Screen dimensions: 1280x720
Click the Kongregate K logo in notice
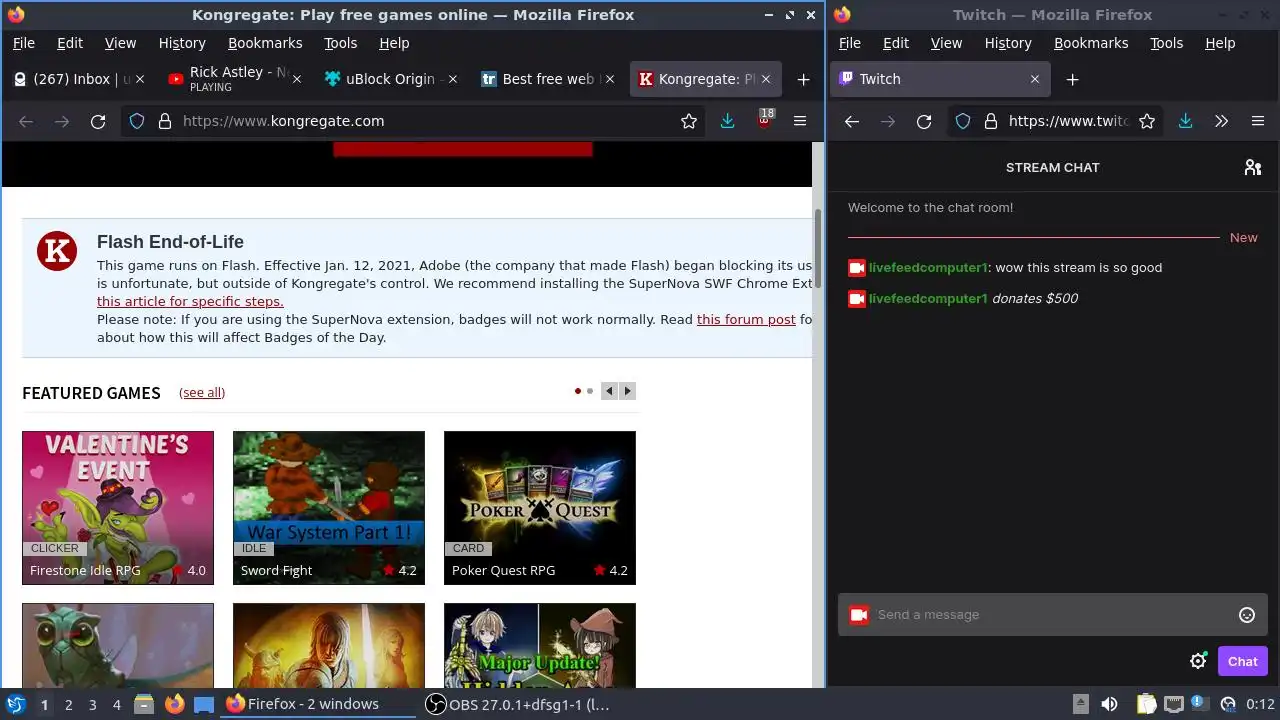click(x=57, y=251)
